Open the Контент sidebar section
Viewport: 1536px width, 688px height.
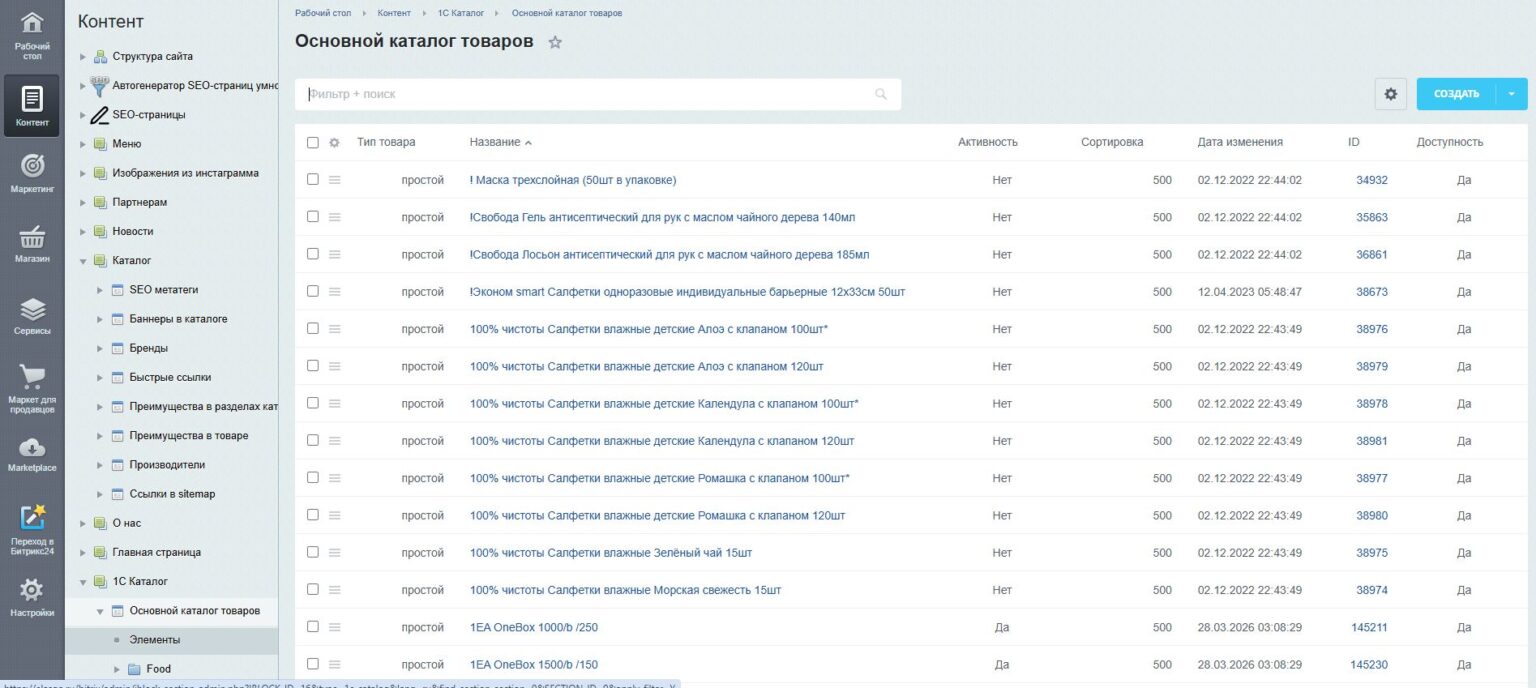click(x=32, y=106)
